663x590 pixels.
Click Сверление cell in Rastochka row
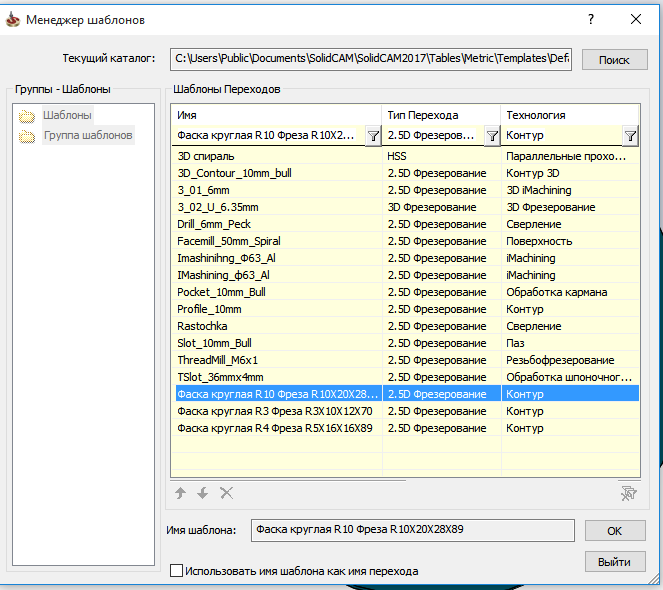pos(570,326)
